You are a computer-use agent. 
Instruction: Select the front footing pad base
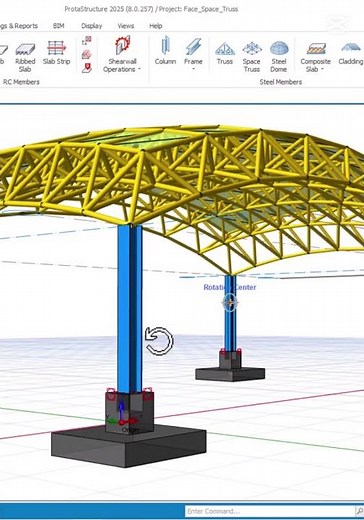tap(129, 447)
